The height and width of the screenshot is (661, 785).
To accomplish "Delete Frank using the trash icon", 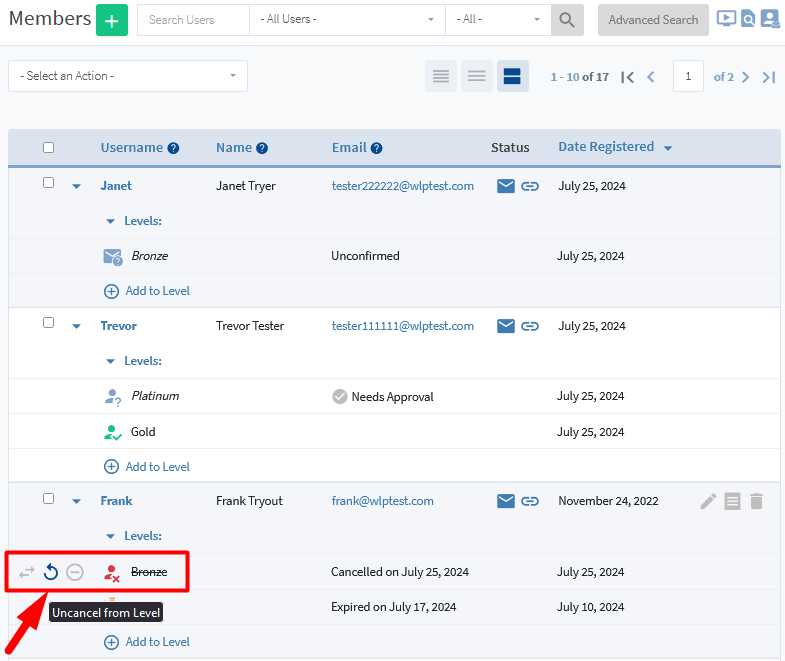I will tap(756, 501).
